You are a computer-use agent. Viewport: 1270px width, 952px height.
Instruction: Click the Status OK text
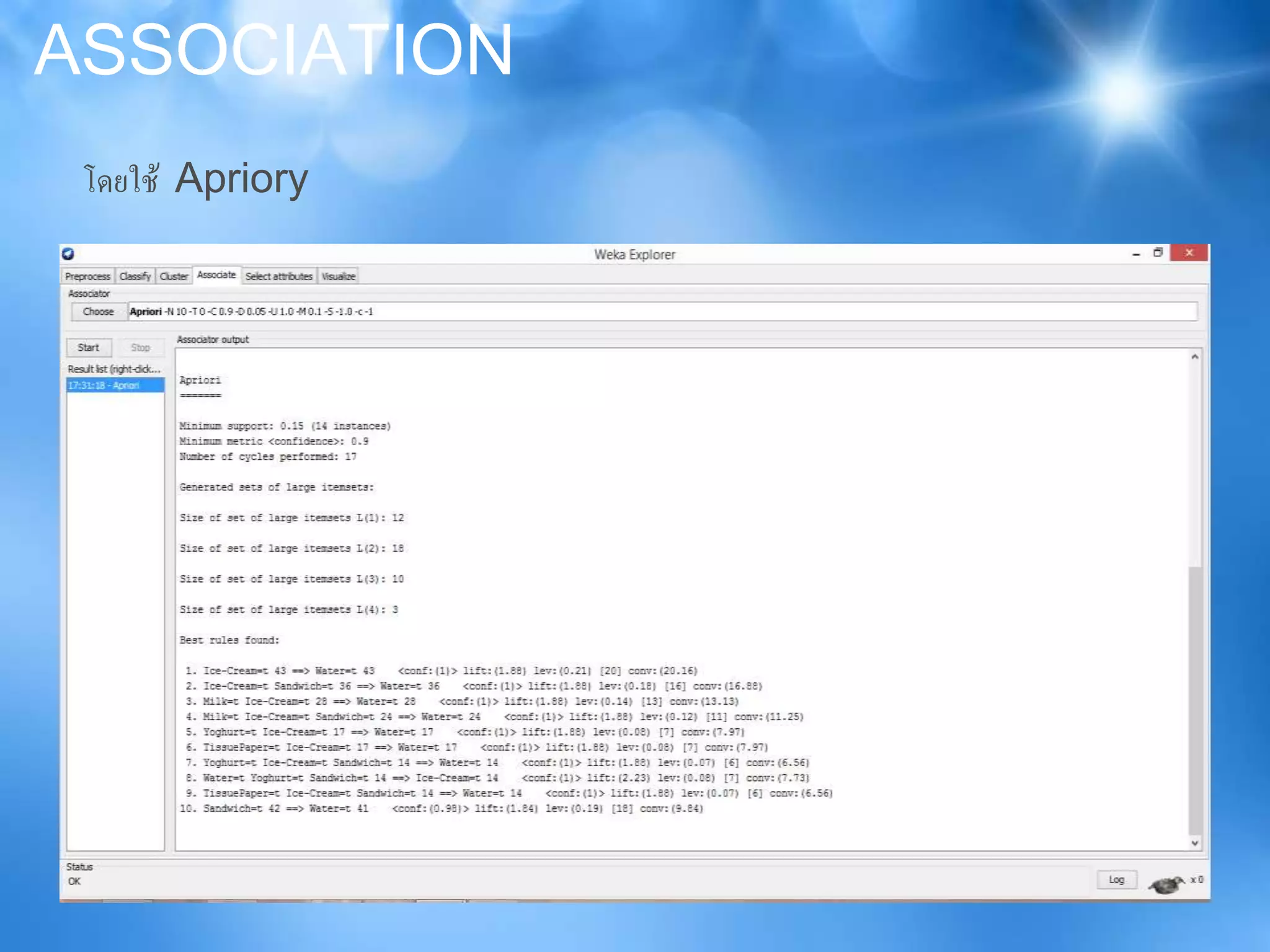coord(74,881)
